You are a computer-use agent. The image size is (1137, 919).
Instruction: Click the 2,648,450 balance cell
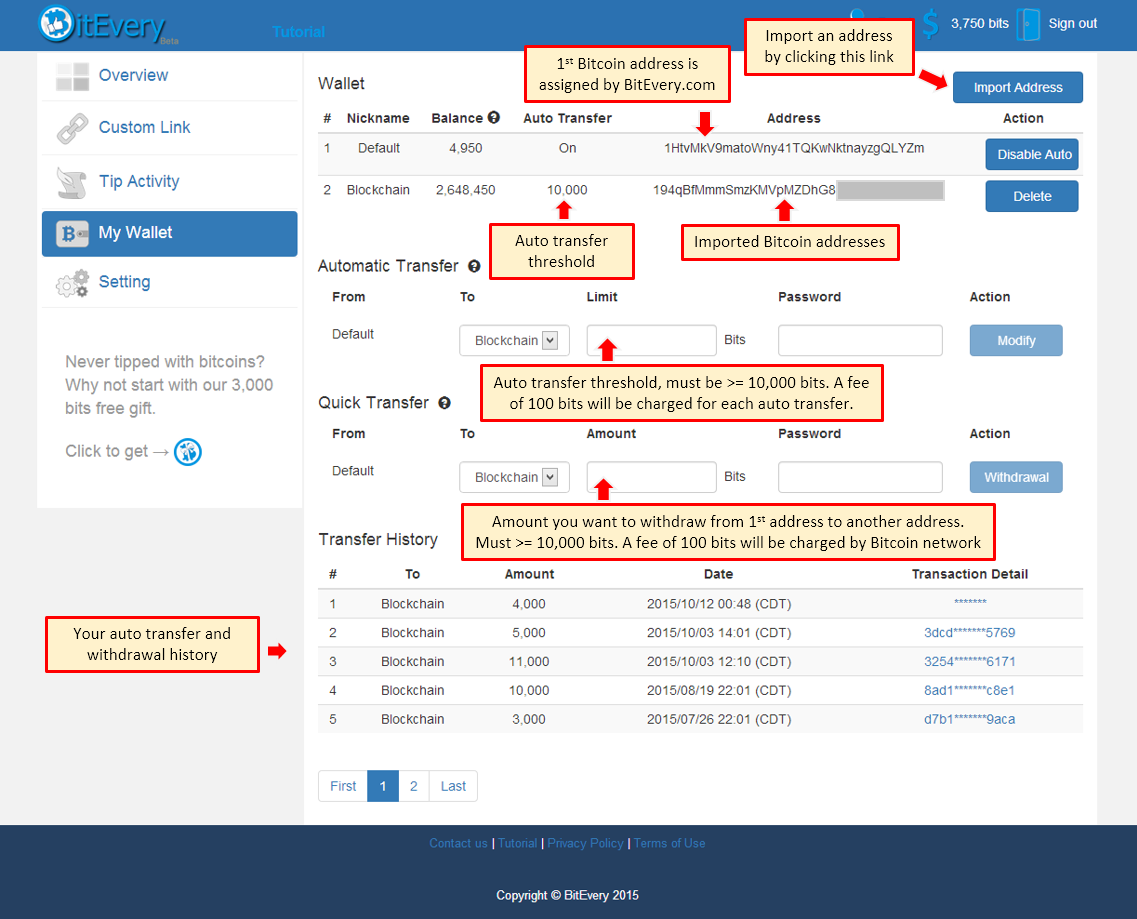[x=466, y=190]
